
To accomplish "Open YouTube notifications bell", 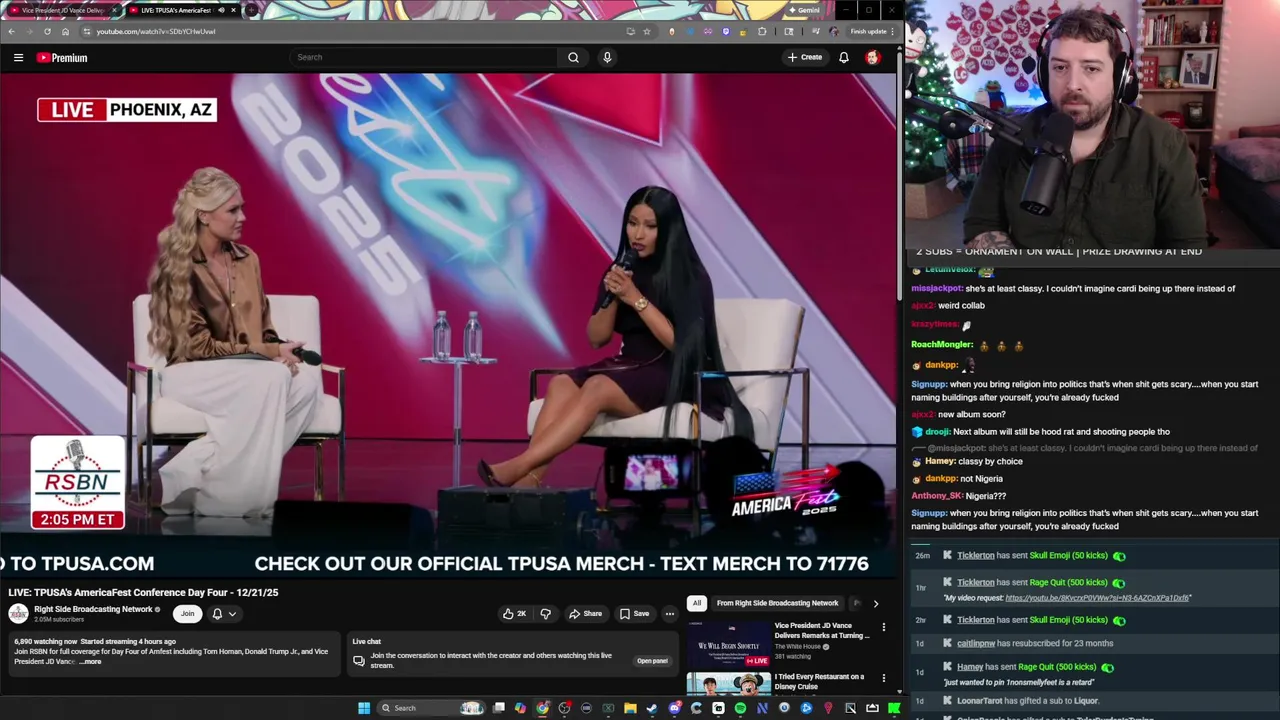I will click(x=844, y=57).
